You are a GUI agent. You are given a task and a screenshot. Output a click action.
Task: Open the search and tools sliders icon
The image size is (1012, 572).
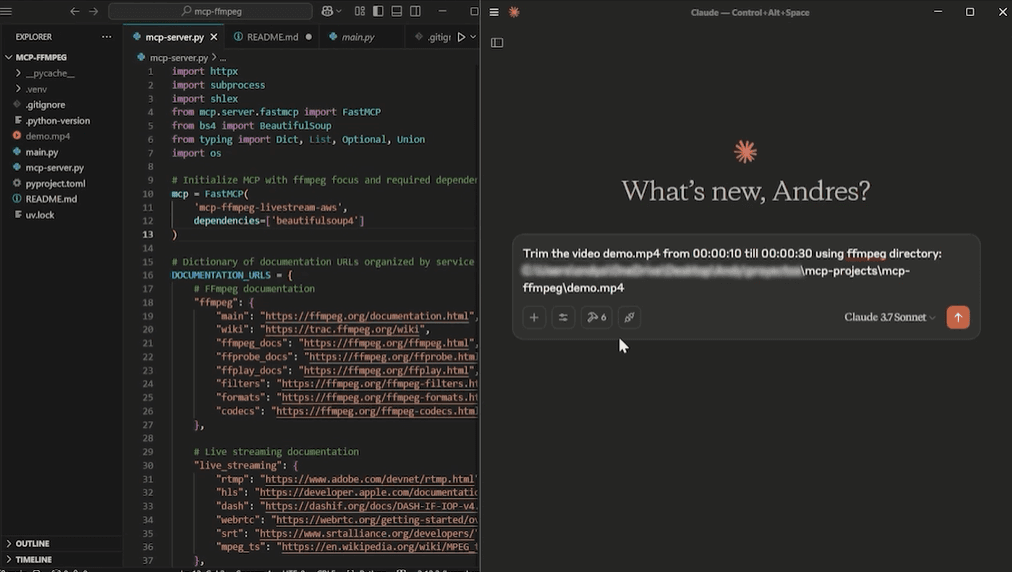[x=563, y=317]
